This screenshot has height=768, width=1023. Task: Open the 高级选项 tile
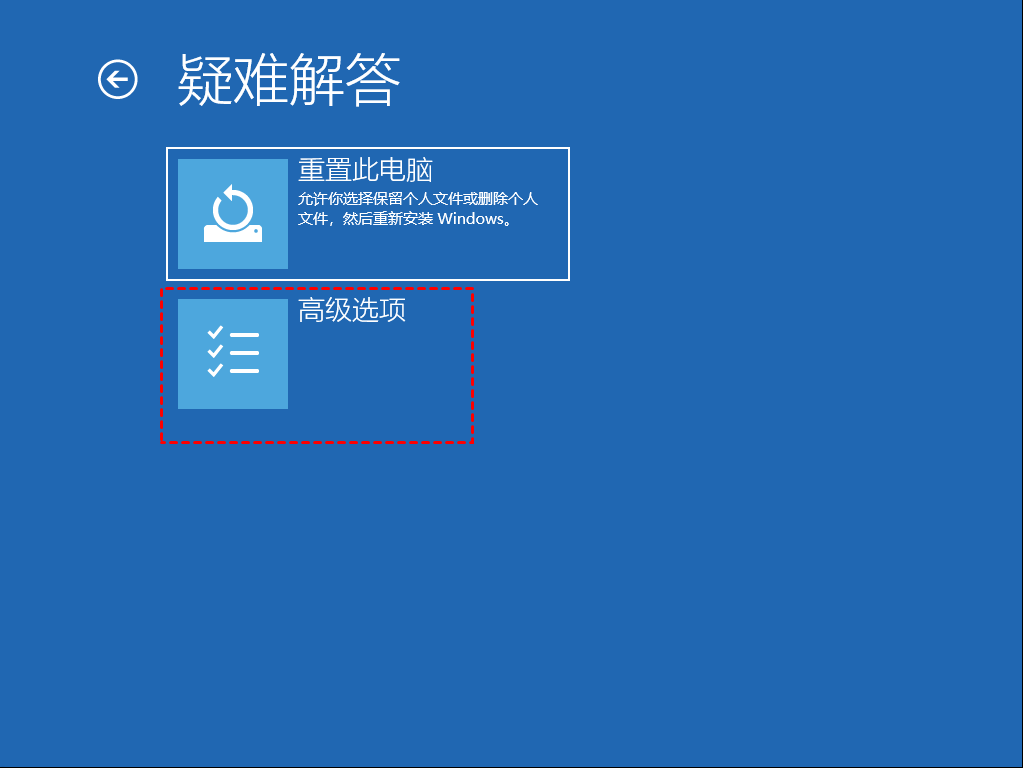click(317, 365)
